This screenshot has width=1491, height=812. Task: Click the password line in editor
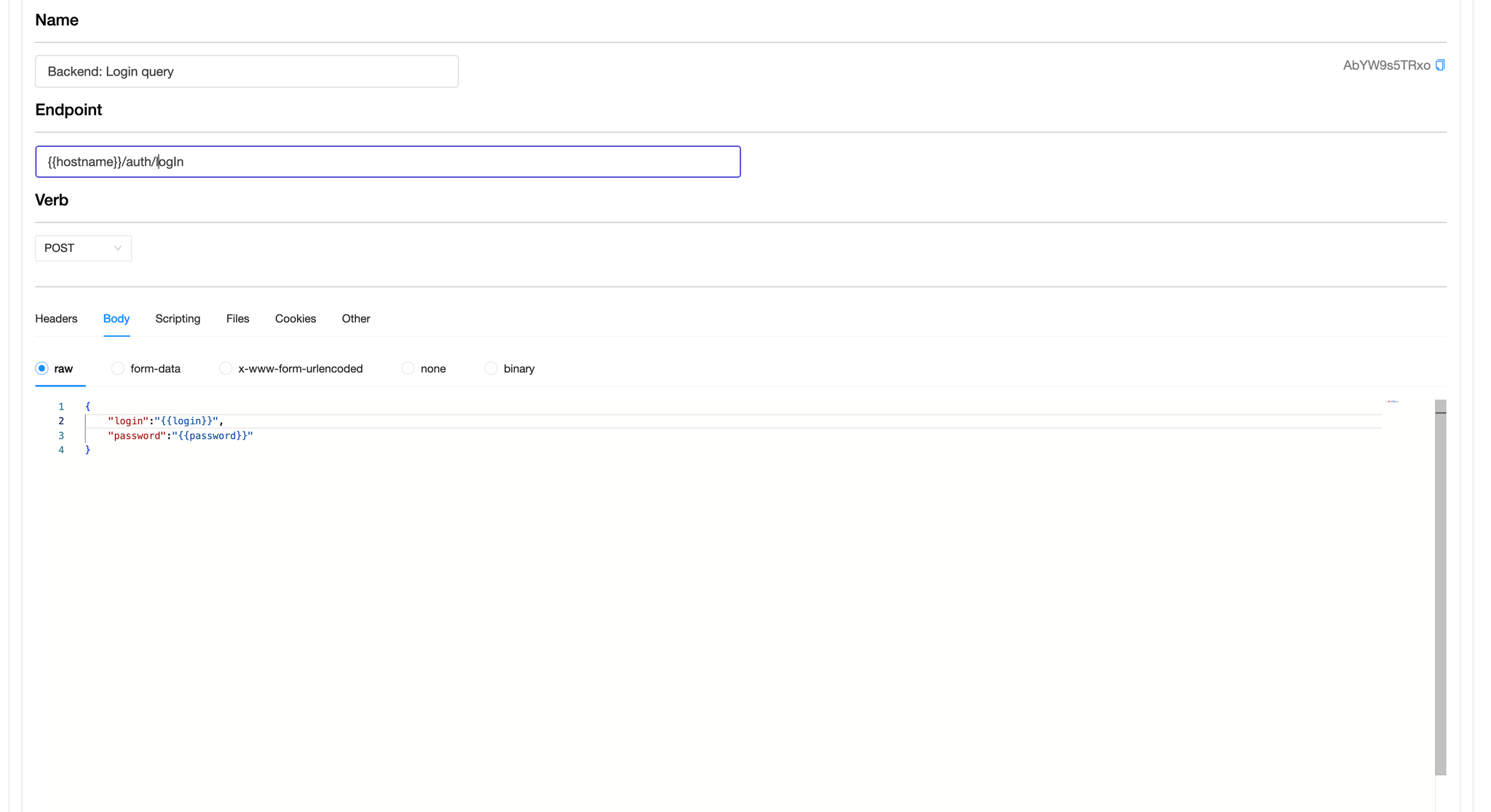point(180,436)
